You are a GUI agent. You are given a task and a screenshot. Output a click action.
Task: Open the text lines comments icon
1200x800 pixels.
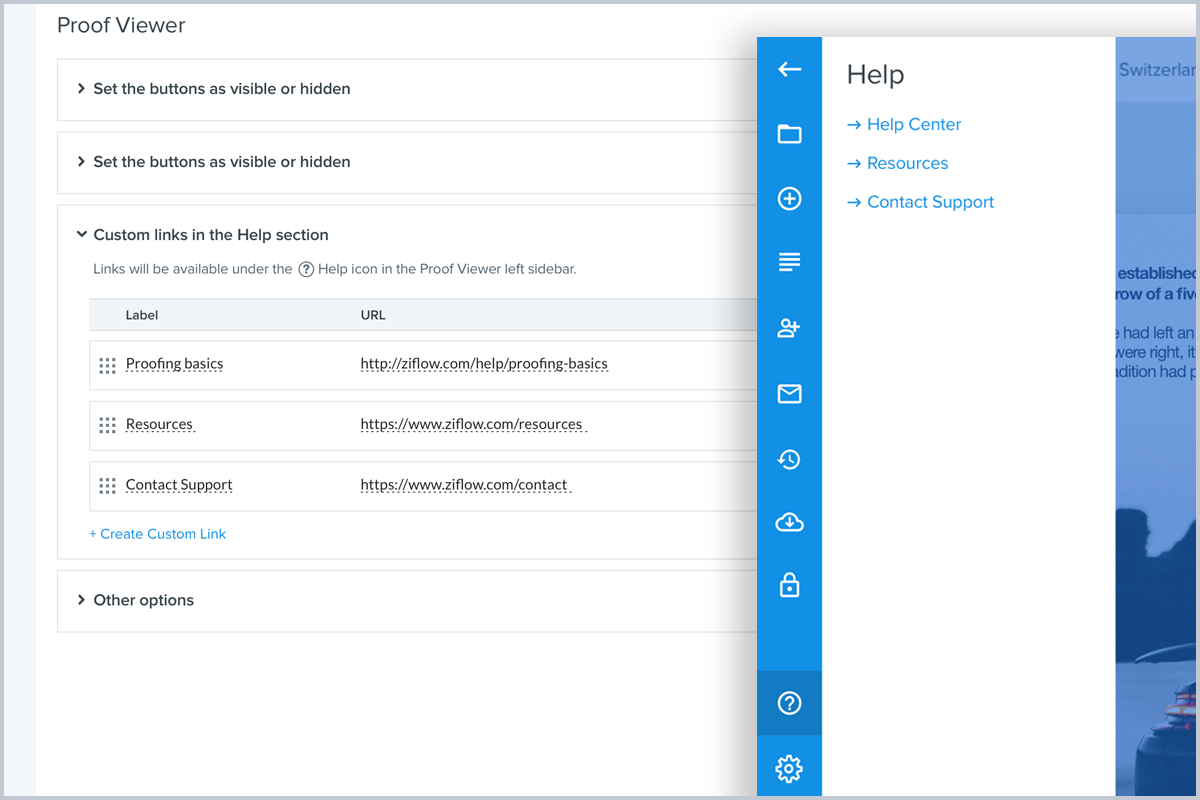point(789,263)
